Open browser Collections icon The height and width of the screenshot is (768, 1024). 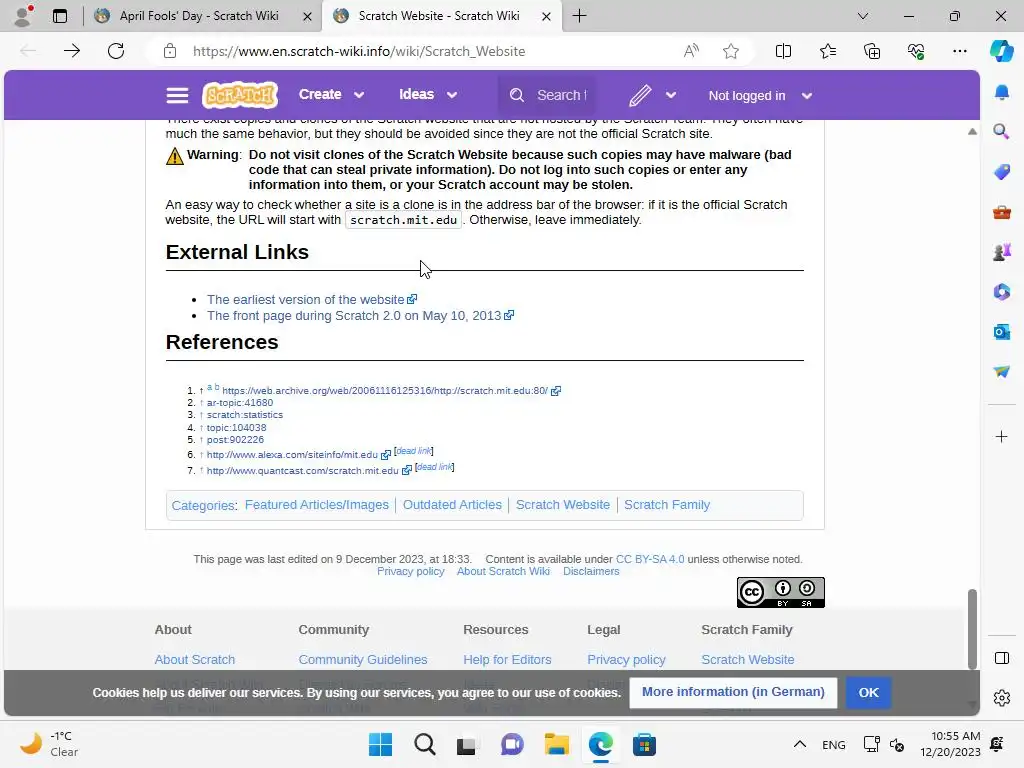(872, 51)
